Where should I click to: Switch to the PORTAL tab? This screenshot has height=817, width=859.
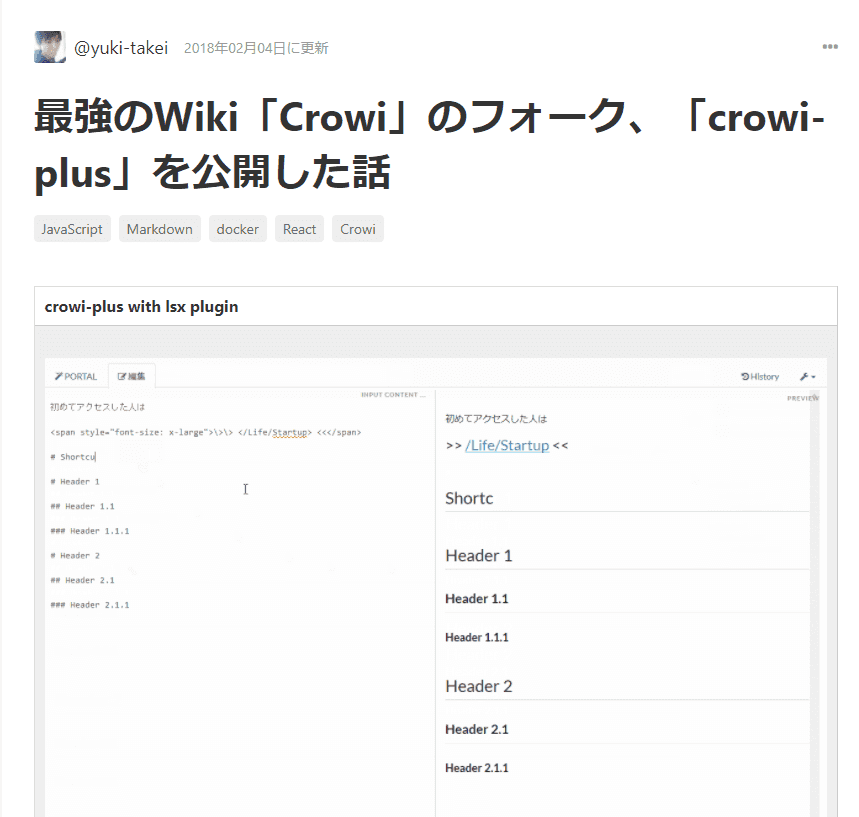point(77,377)
